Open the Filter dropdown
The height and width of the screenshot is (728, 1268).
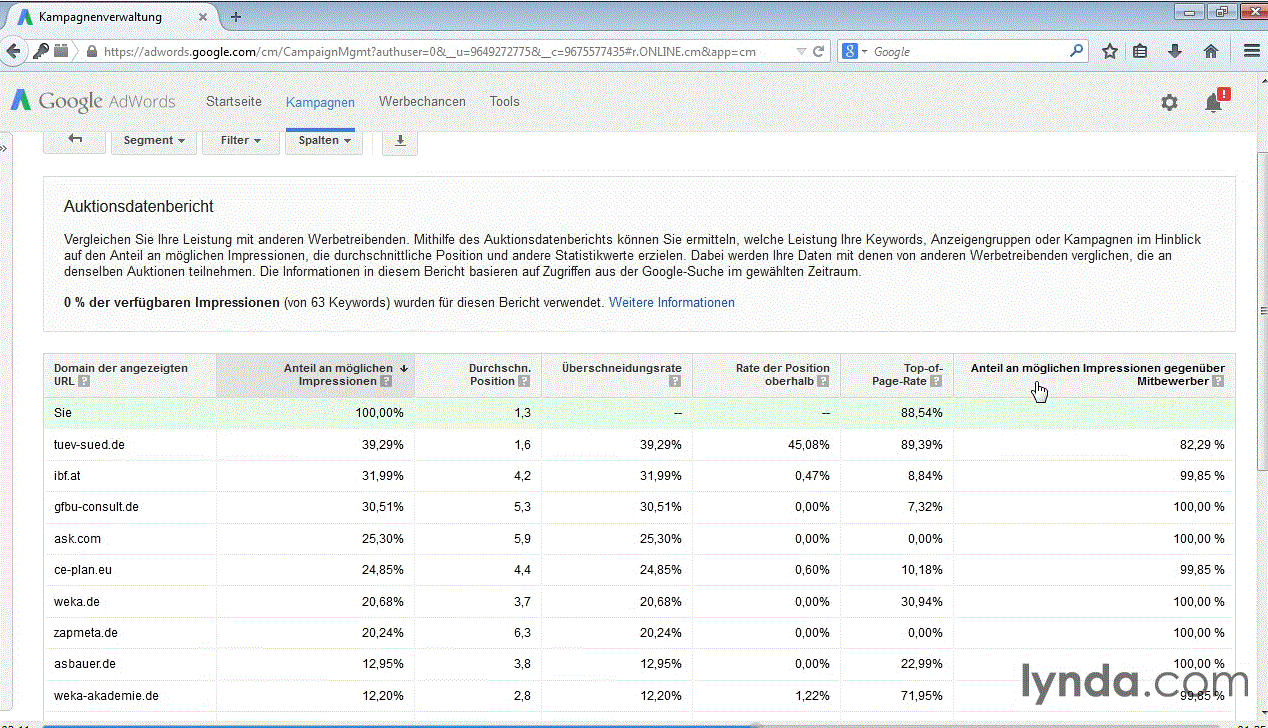click(x=241, y=141)
